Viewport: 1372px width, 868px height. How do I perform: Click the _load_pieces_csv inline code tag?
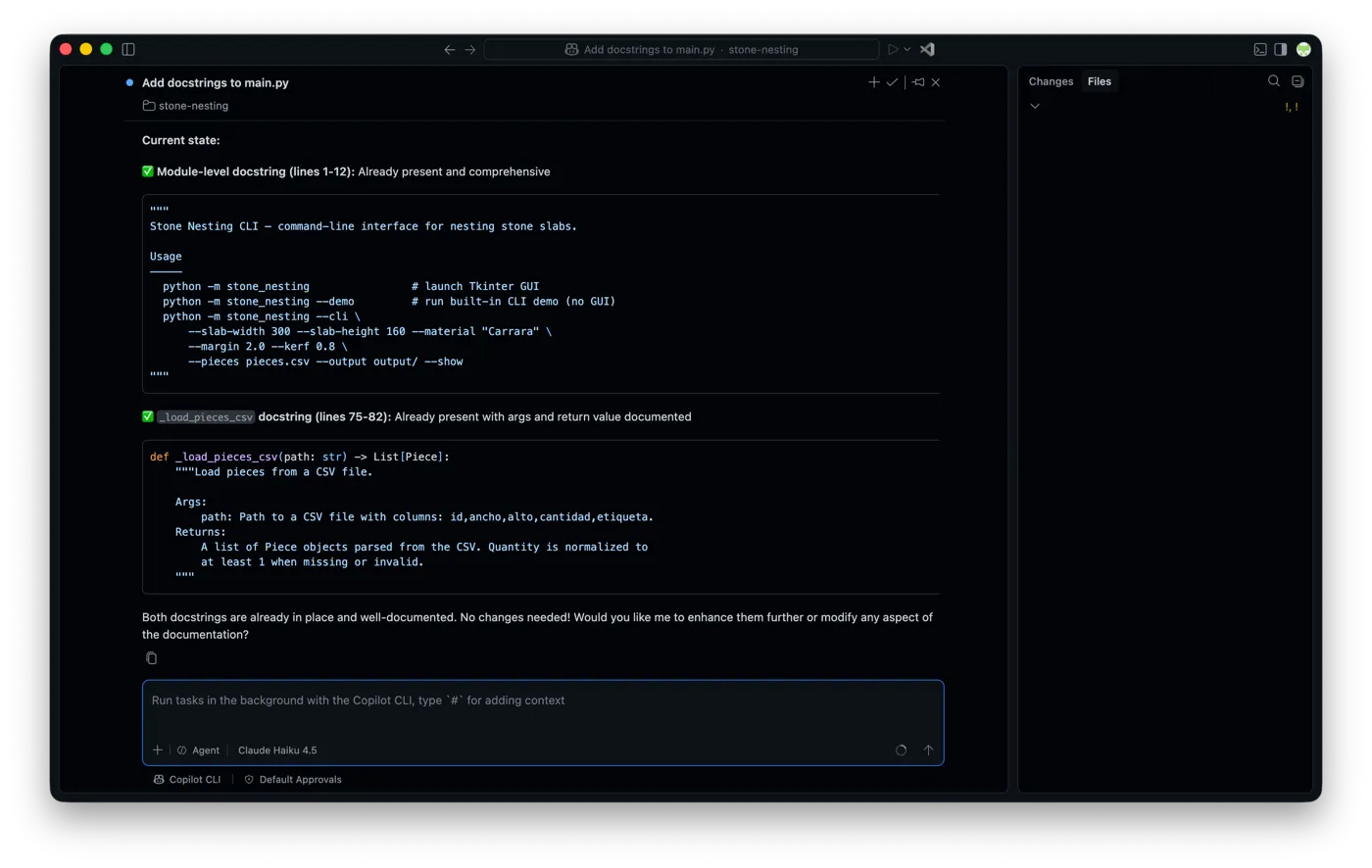click(x=206, y=417)
